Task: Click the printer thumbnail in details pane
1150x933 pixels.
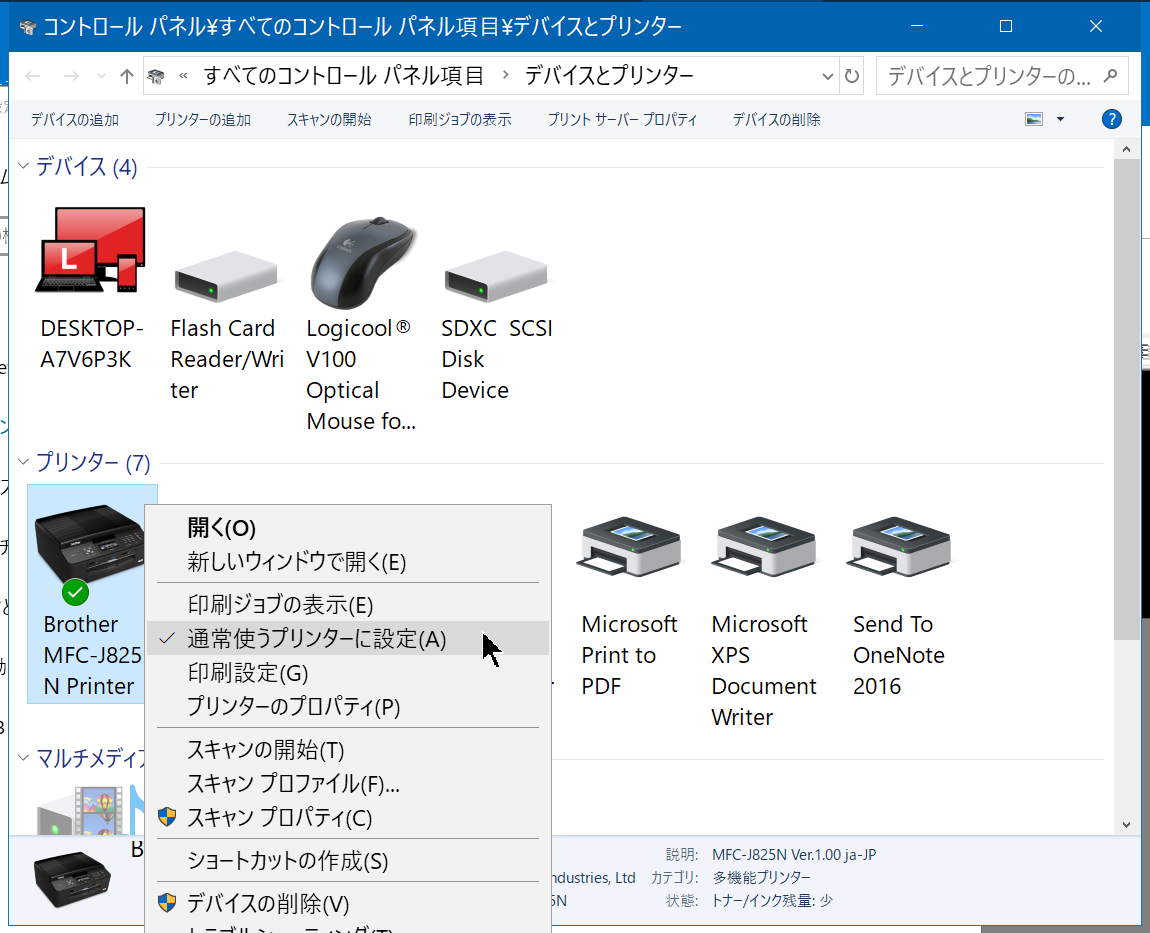Action: [x=72, y=878]
